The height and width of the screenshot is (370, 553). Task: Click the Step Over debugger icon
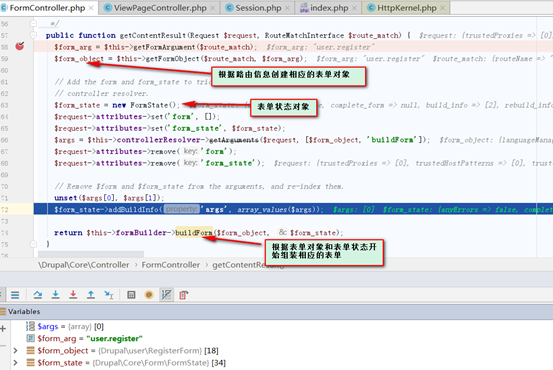pyautogui.click(x=38, y=295)
